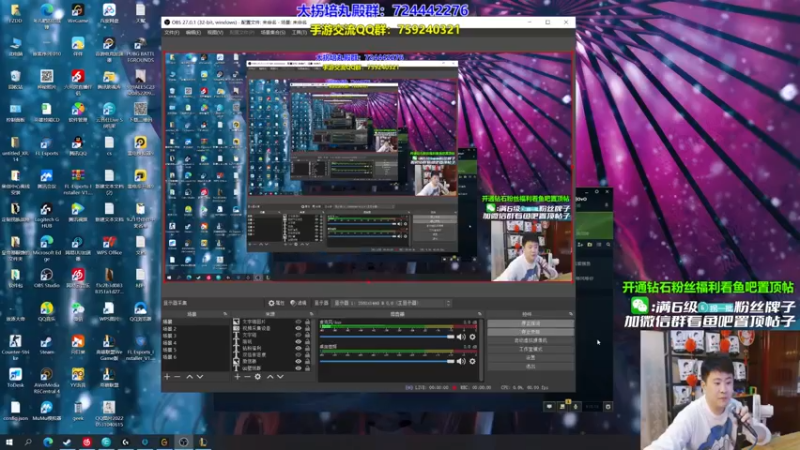
Task: Open the Microsoft Edge desktop shortcut
Action: click(46, 248)
